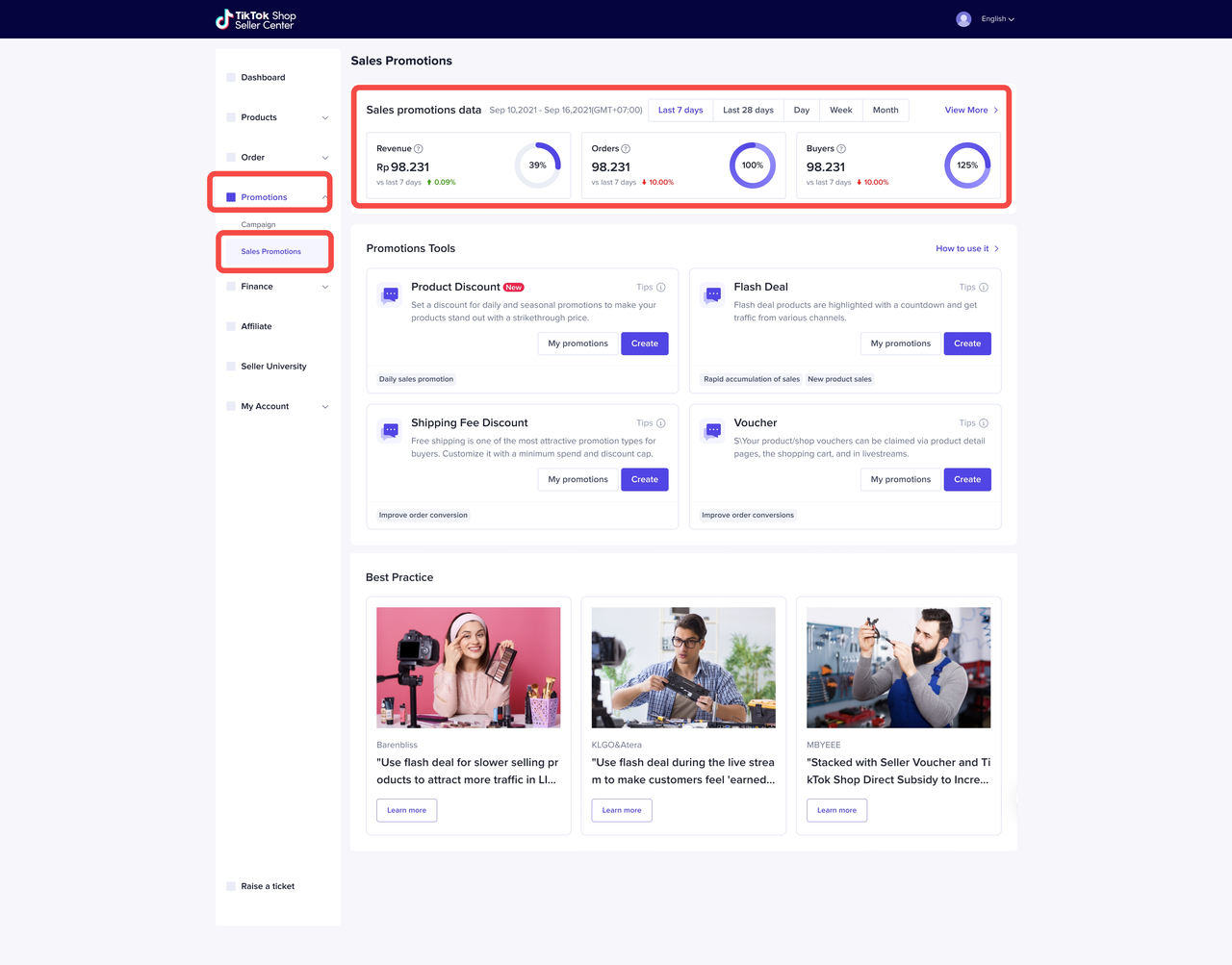This screenshot has width=1232, height=965.
Task: Click the Flash Deal chat-bubble icon
Action: point(713,294)
